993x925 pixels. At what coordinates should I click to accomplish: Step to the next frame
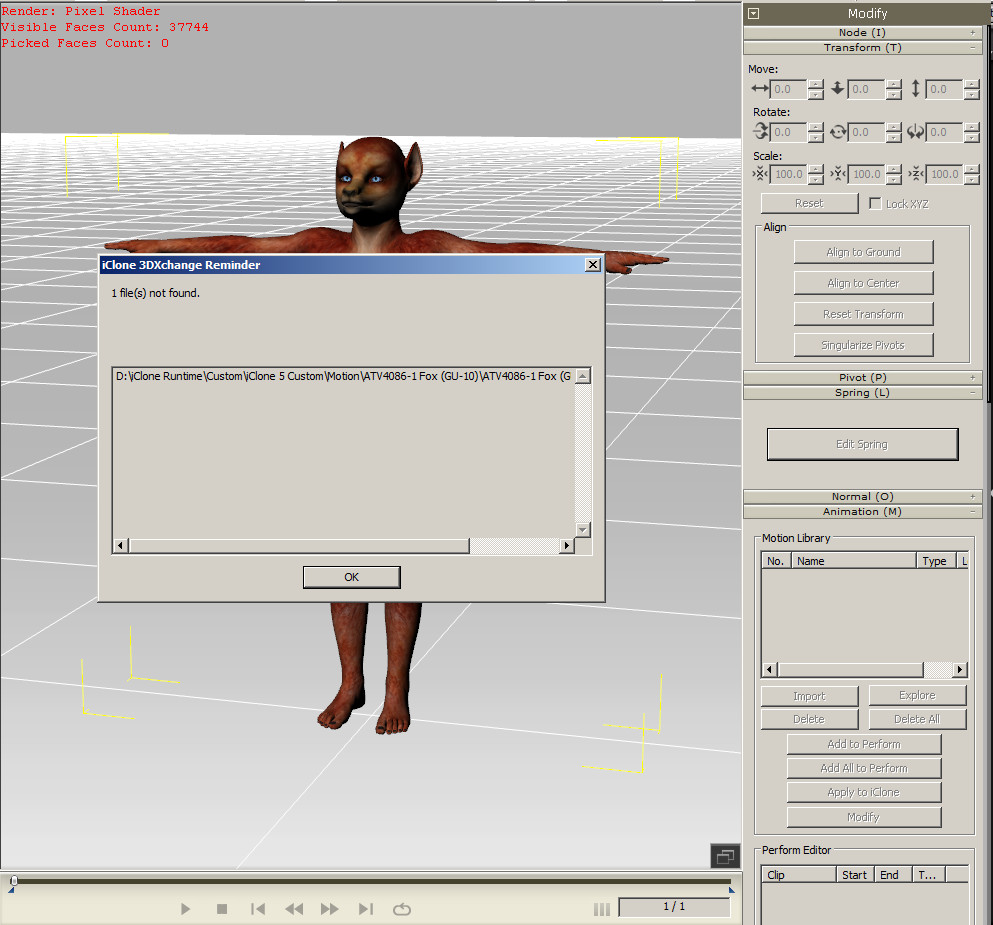pos(329,909)
